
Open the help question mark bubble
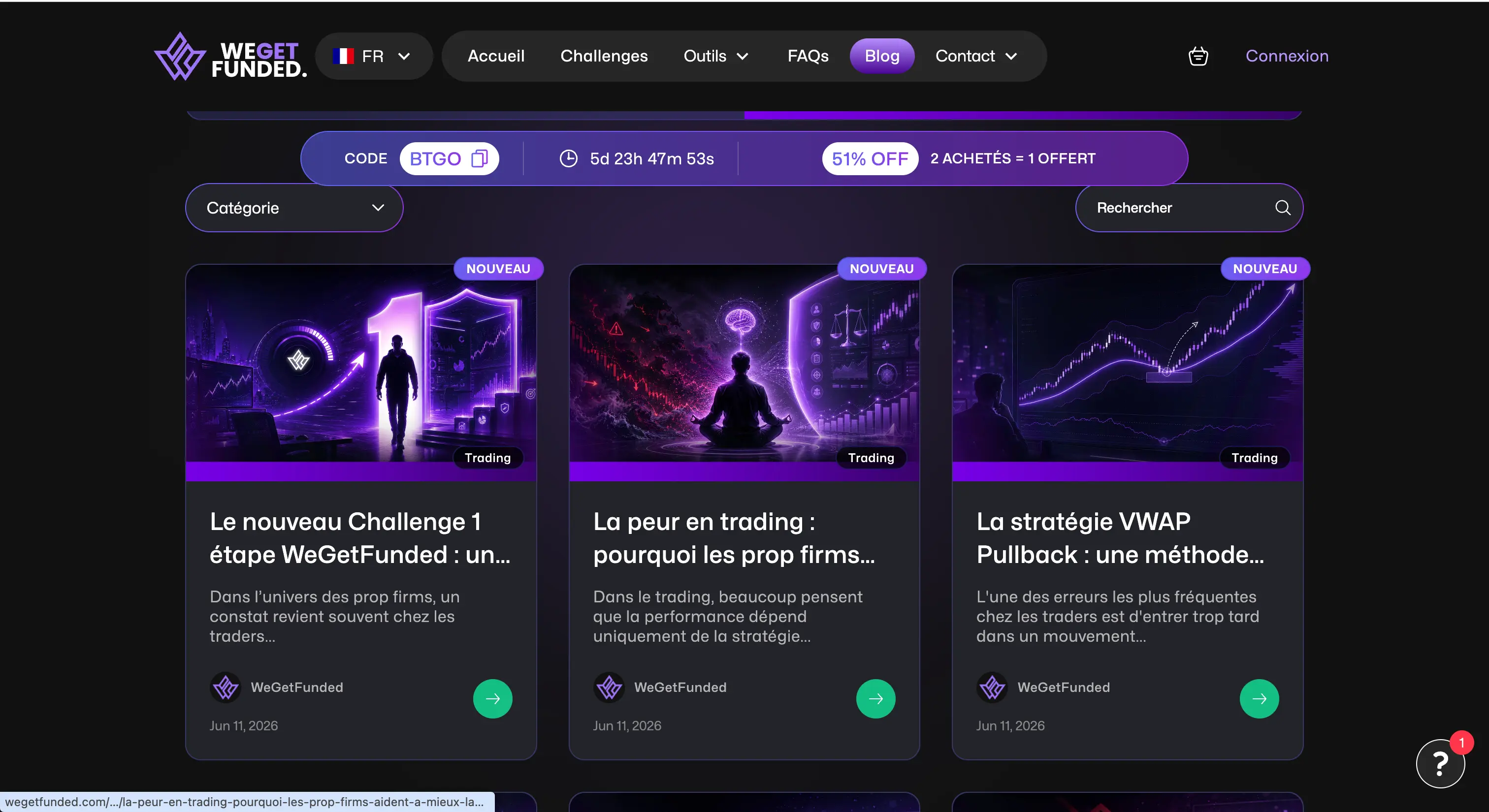(1440, 763)
